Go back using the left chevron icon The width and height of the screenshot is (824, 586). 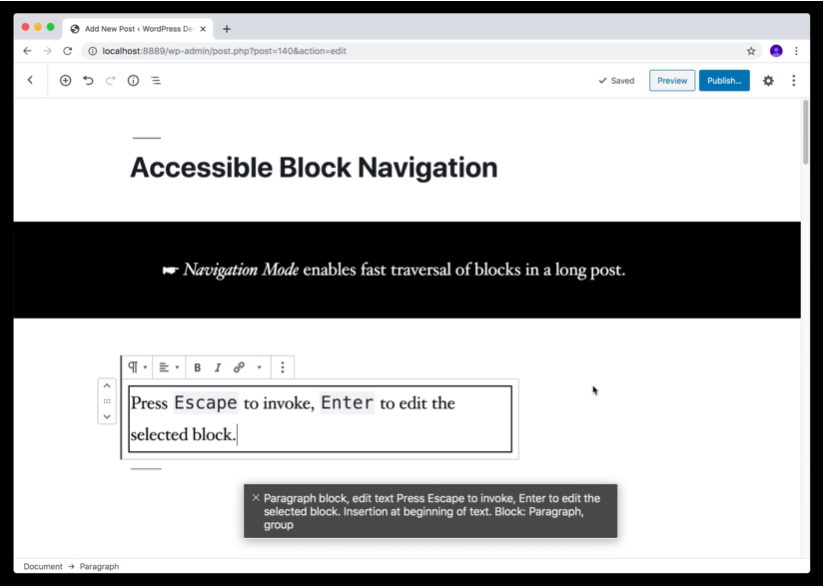coord(30,81)
